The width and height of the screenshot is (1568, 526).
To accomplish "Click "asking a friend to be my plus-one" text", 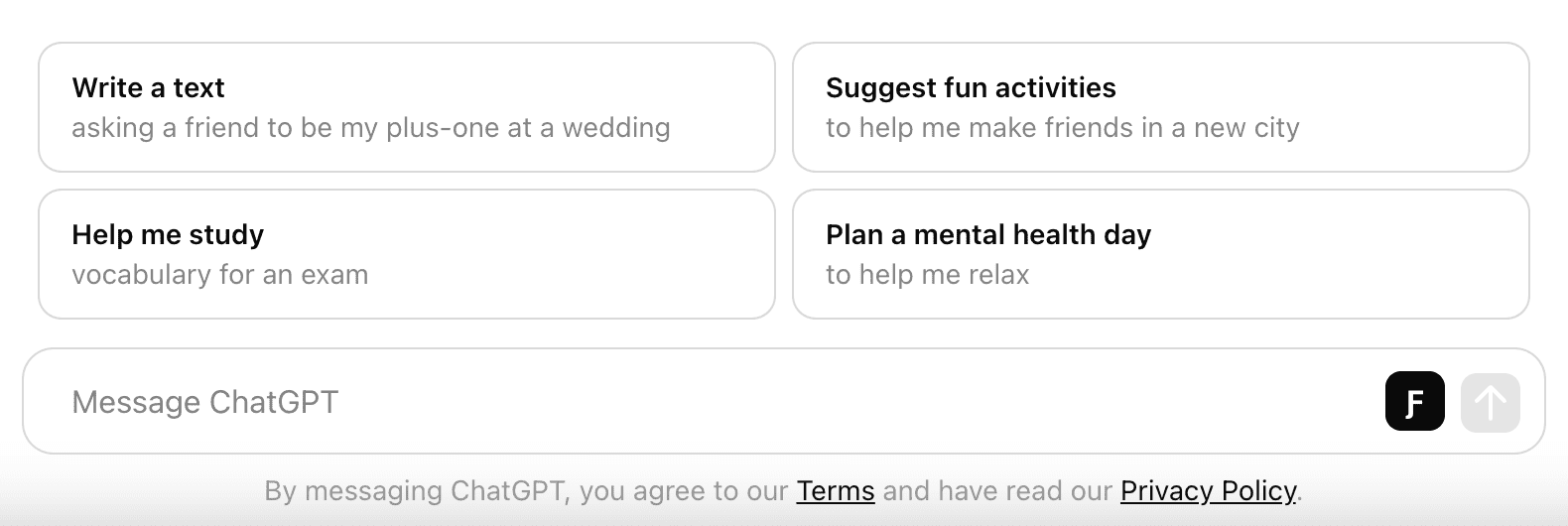I will tap(370, 128).
